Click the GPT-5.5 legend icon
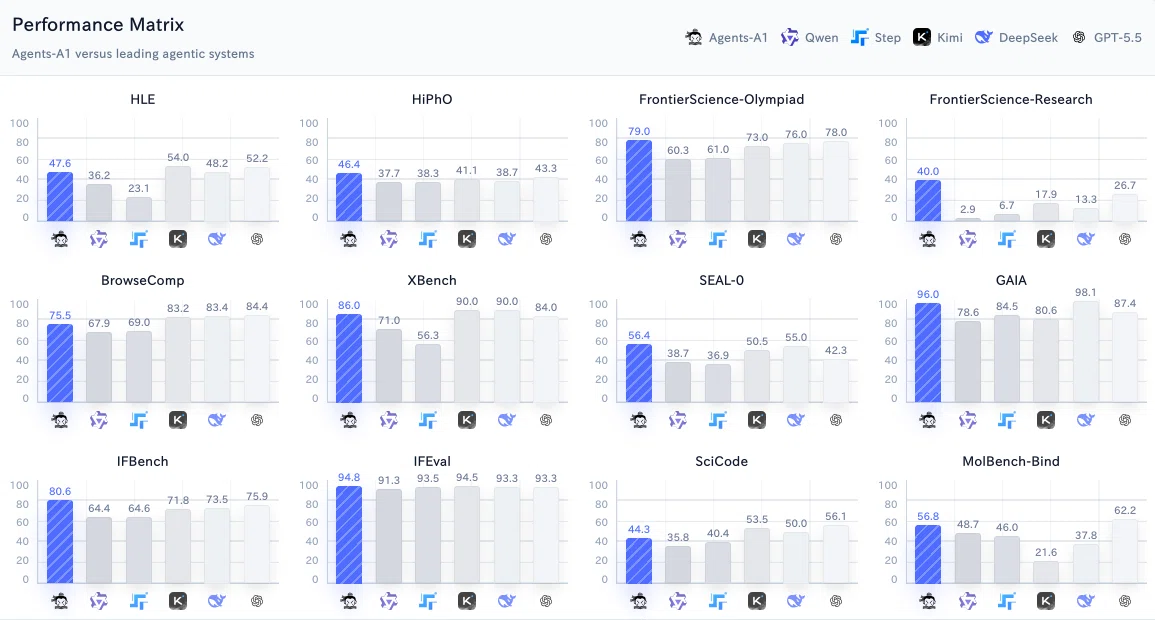The height and width of the screenshot is (620, 1155). pyautogui.click(x=1079, y=38)
